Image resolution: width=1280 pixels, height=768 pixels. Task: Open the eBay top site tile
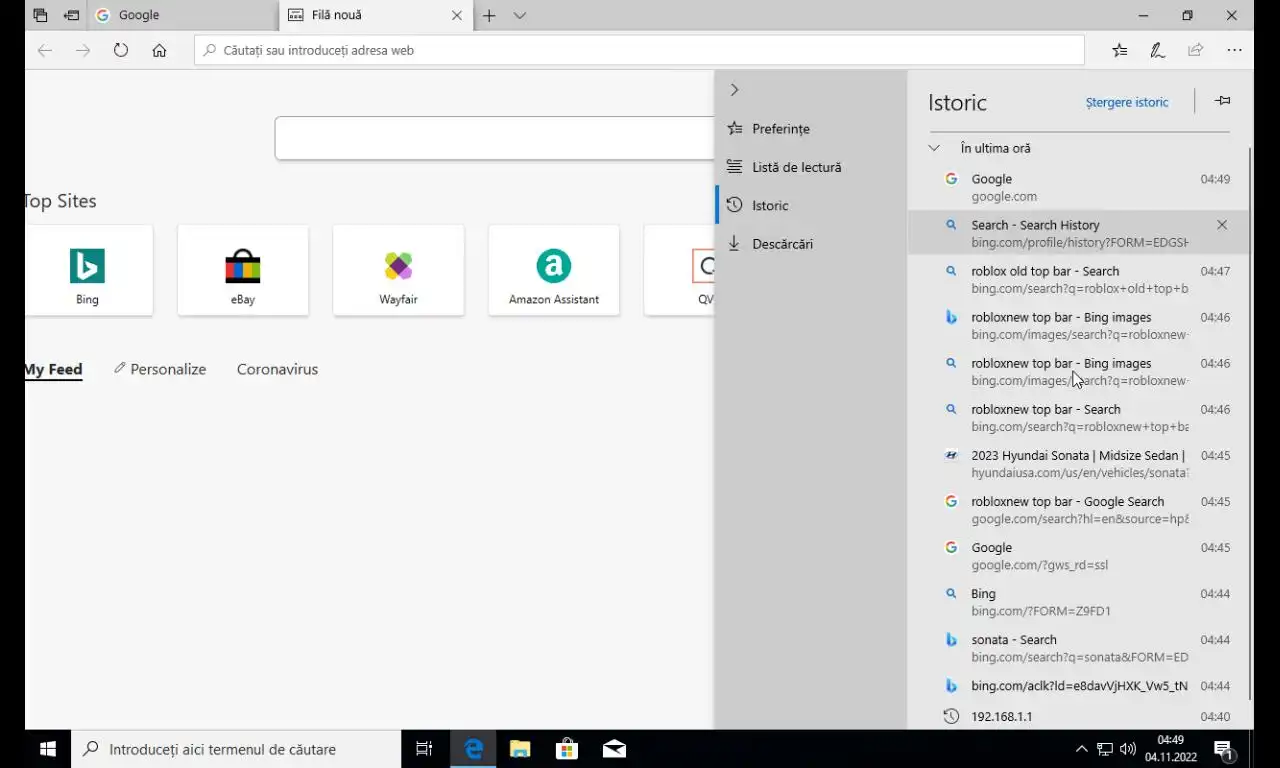pyautogui.click(x=243, y=270)
